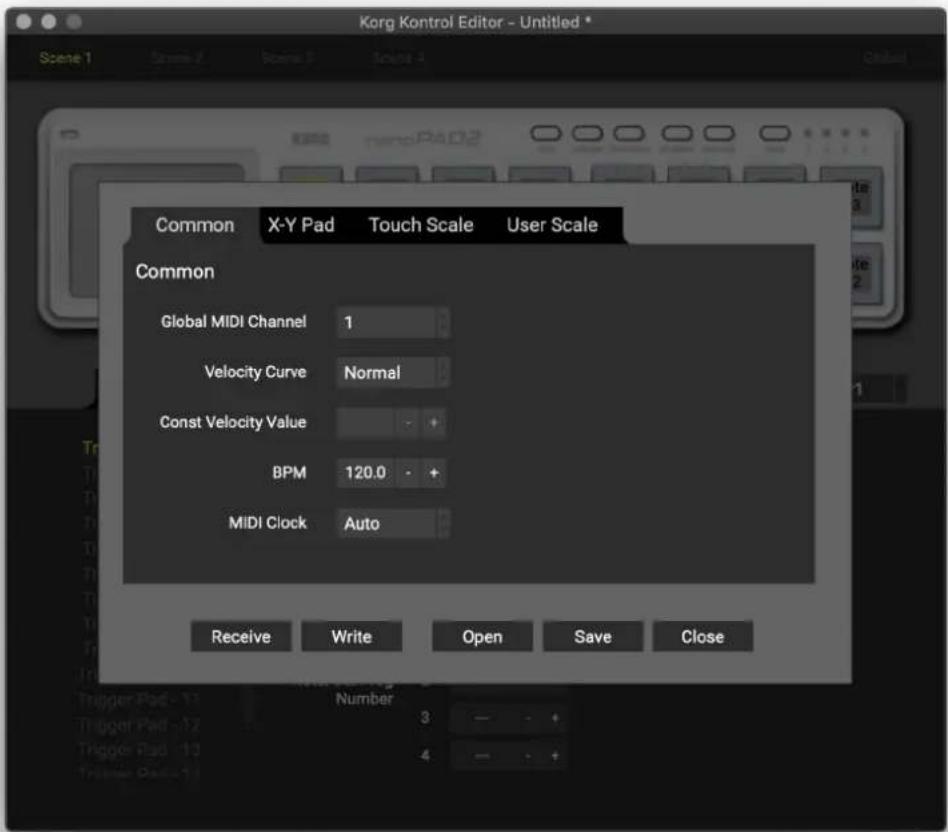Select the Scene 1 tab in main window

pos(65,57)
